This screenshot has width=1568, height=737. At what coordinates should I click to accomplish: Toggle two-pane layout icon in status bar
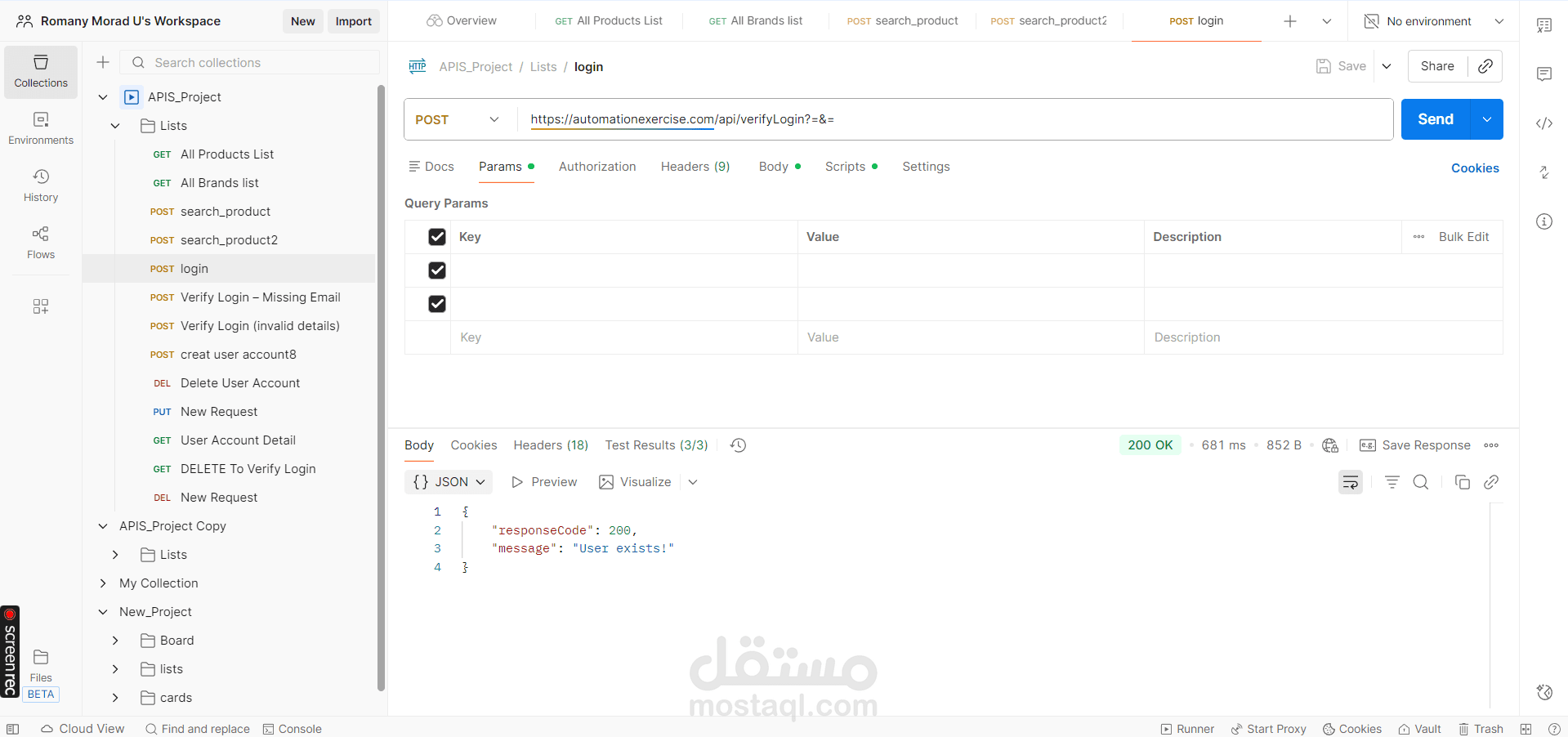[x=1526, y=729]
